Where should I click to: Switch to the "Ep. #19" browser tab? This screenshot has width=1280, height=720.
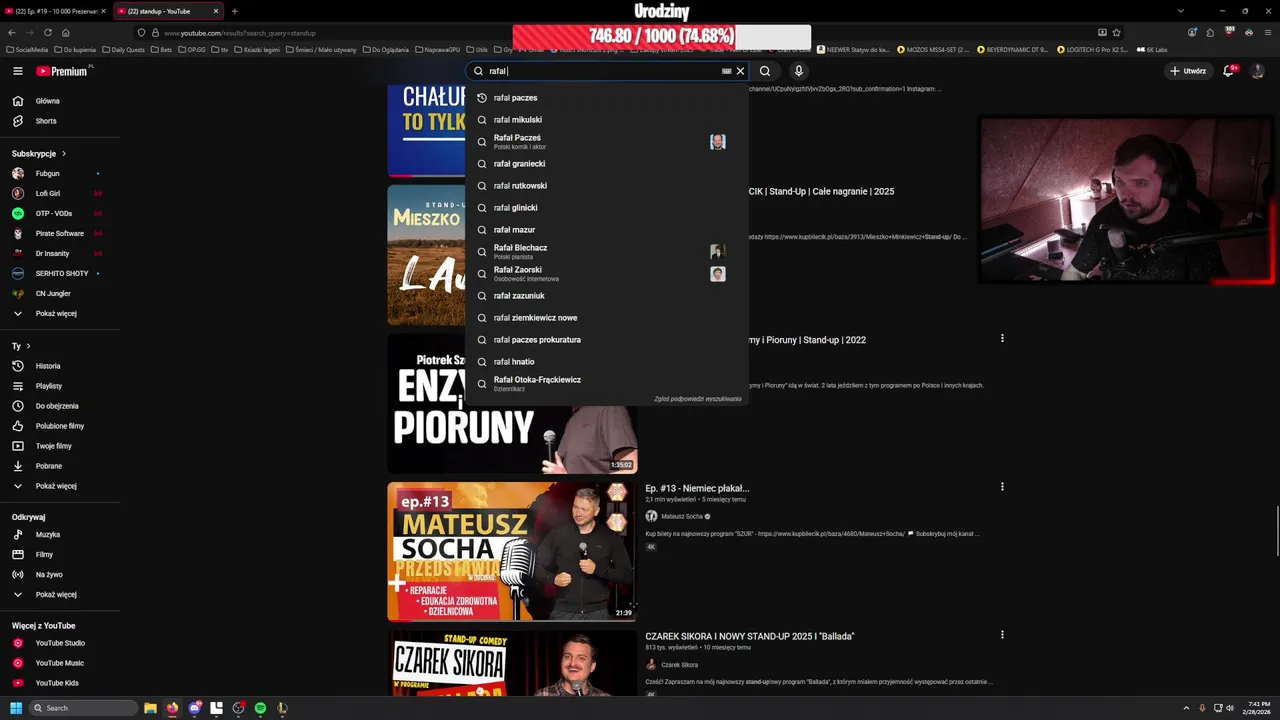click(55, 11)
